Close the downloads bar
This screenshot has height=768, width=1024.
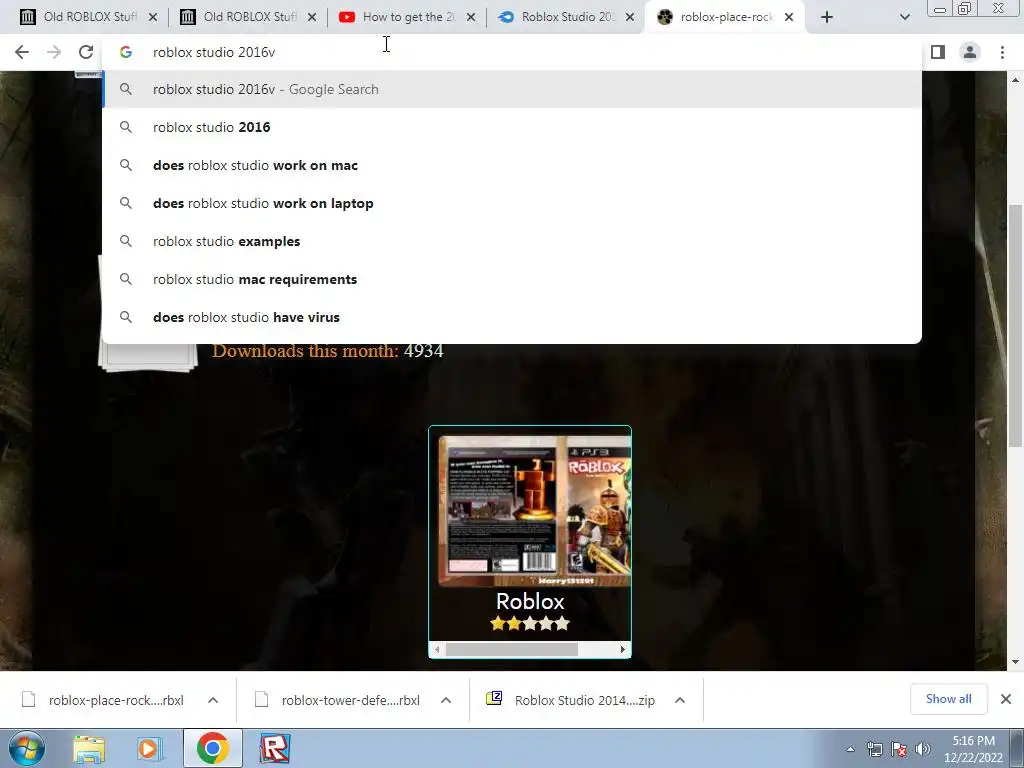coord(1006,699)
